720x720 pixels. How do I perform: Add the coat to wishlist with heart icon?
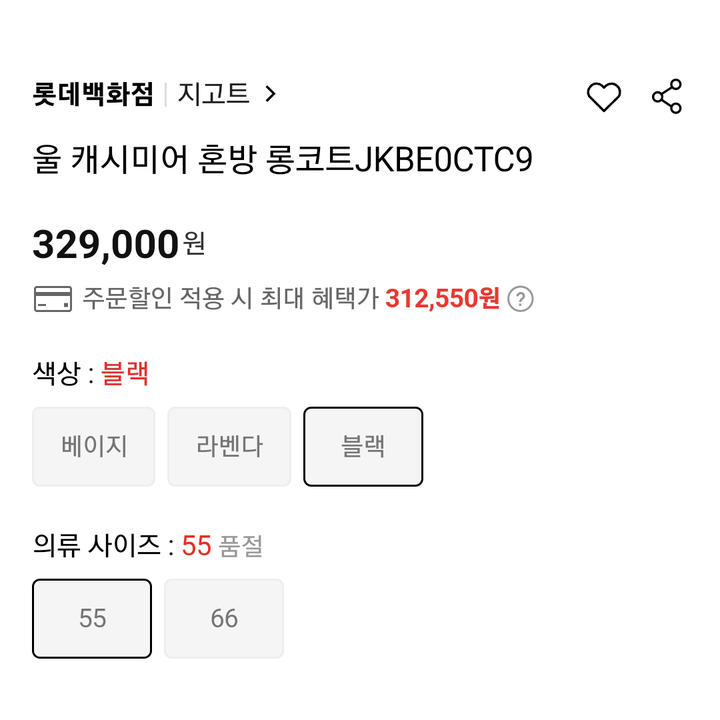pyautogui.click(x=604, y=96)
